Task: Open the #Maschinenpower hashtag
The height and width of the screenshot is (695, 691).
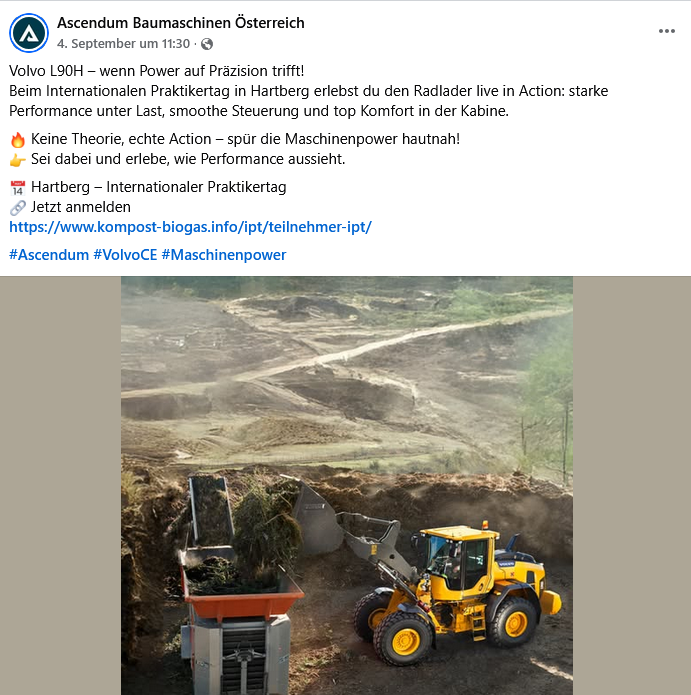Action: (224, 255)
